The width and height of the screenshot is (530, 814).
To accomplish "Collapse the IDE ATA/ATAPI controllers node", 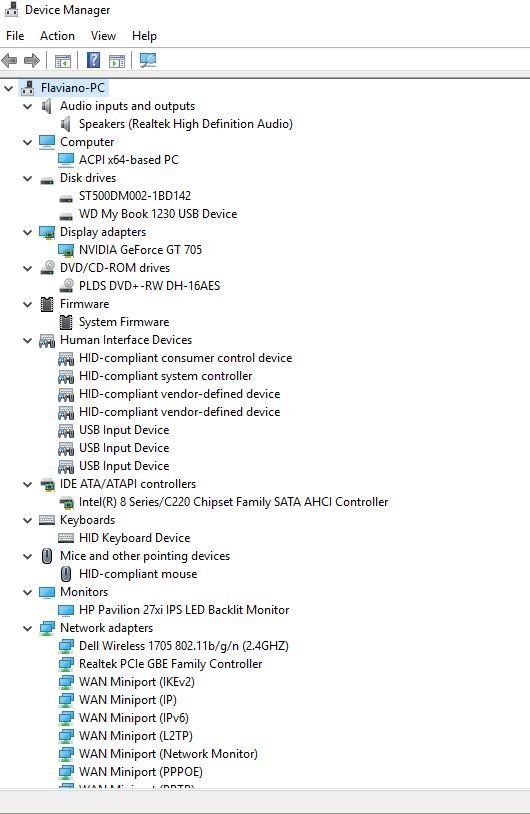I will 28,484.
